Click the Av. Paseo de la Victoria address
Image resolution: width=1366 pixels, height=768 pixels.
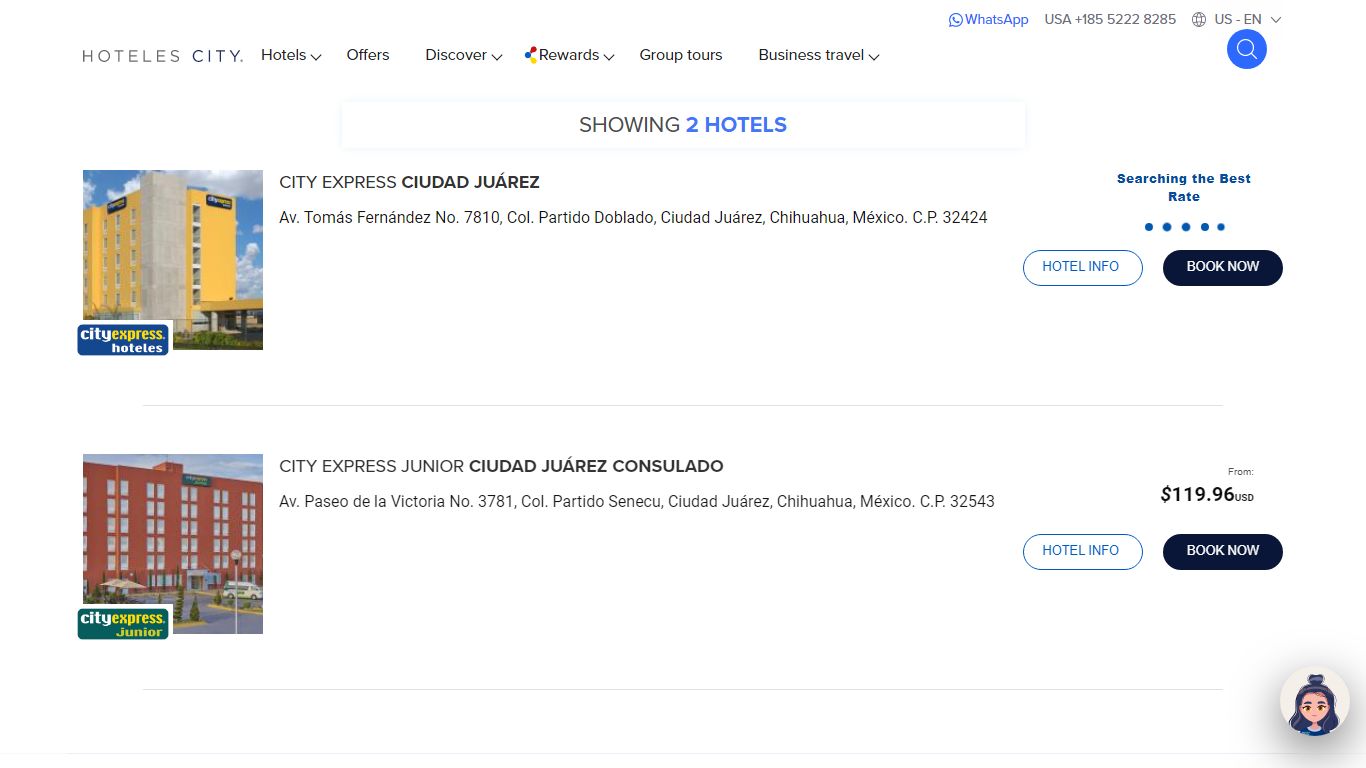point(637,501)
